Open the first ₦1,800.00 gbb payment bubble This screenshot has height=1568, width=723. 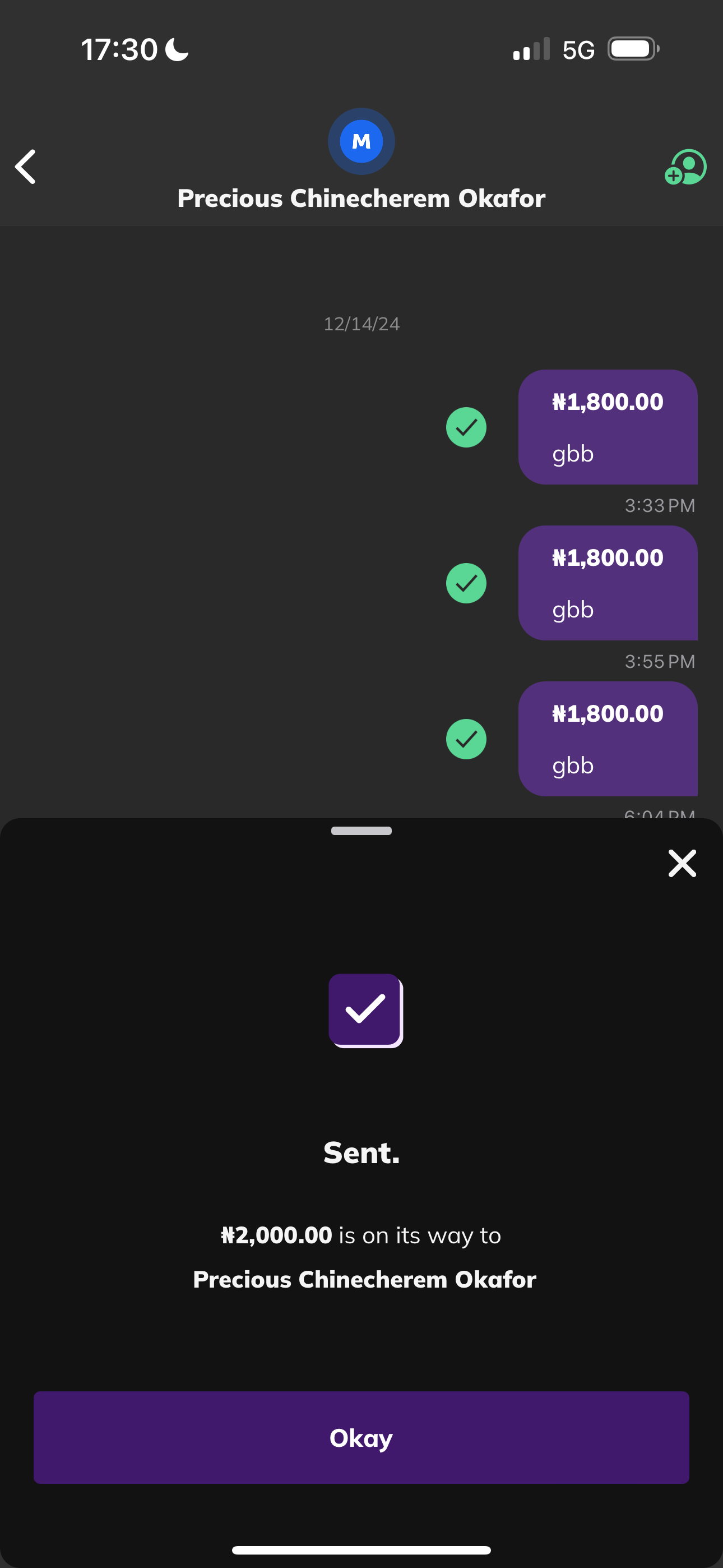608,427
